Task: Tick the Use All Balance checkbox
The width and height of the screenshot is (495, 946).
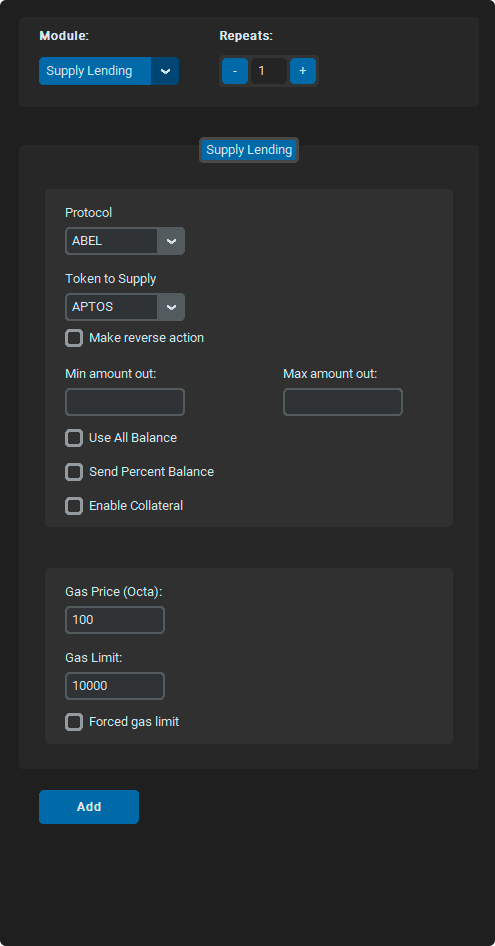Action: point(74,438)
